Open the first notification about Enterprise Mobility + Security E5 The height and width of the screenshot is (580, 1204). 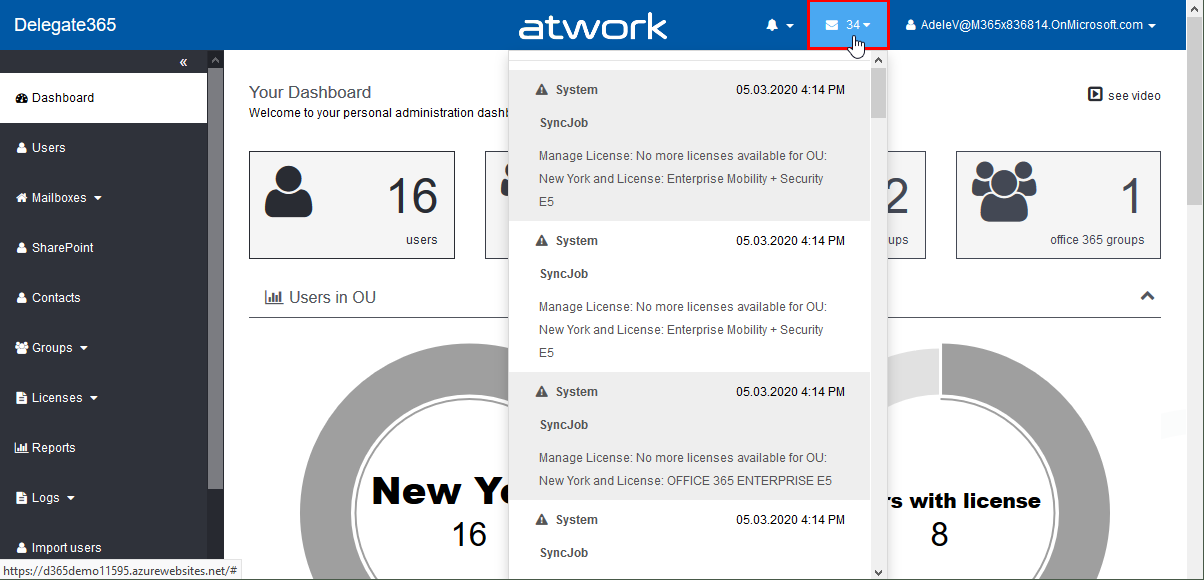[689, 145]
